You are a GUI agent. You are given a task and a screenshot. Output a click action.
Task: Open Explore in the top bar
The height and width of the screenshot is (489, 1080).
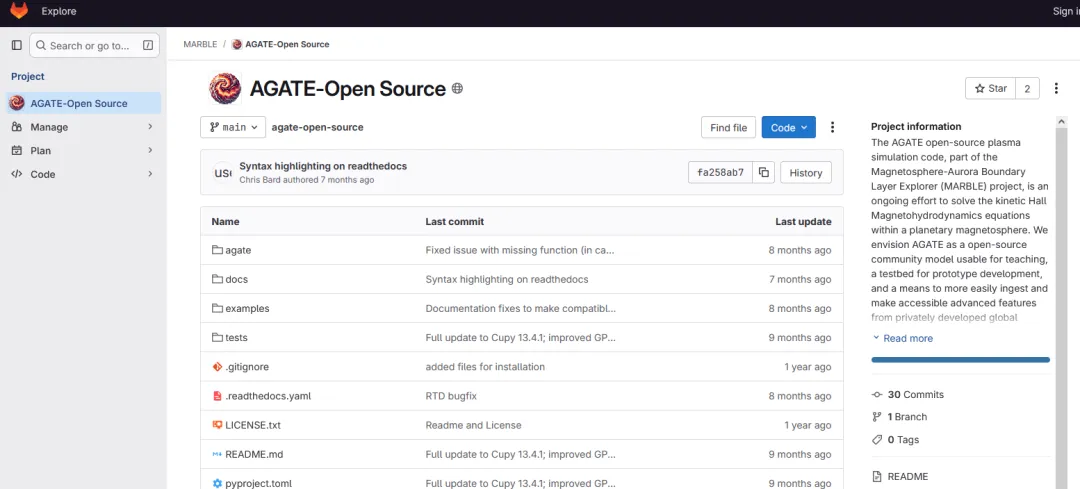pyautogui.click(x=59, y=12)
